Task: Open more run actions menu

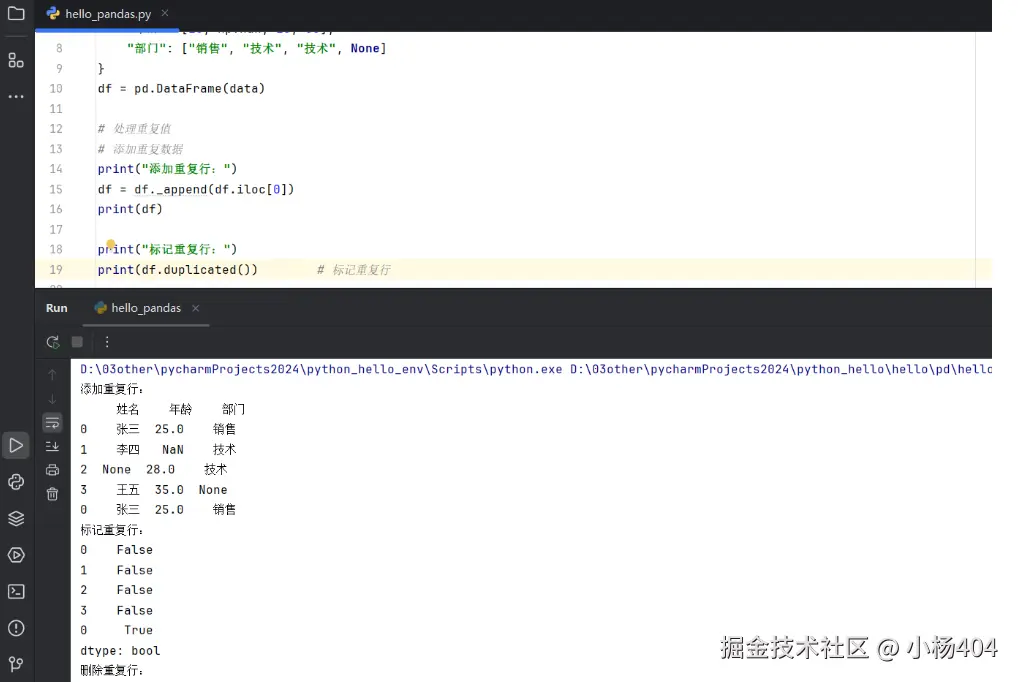Action: (x=107, y=342)
